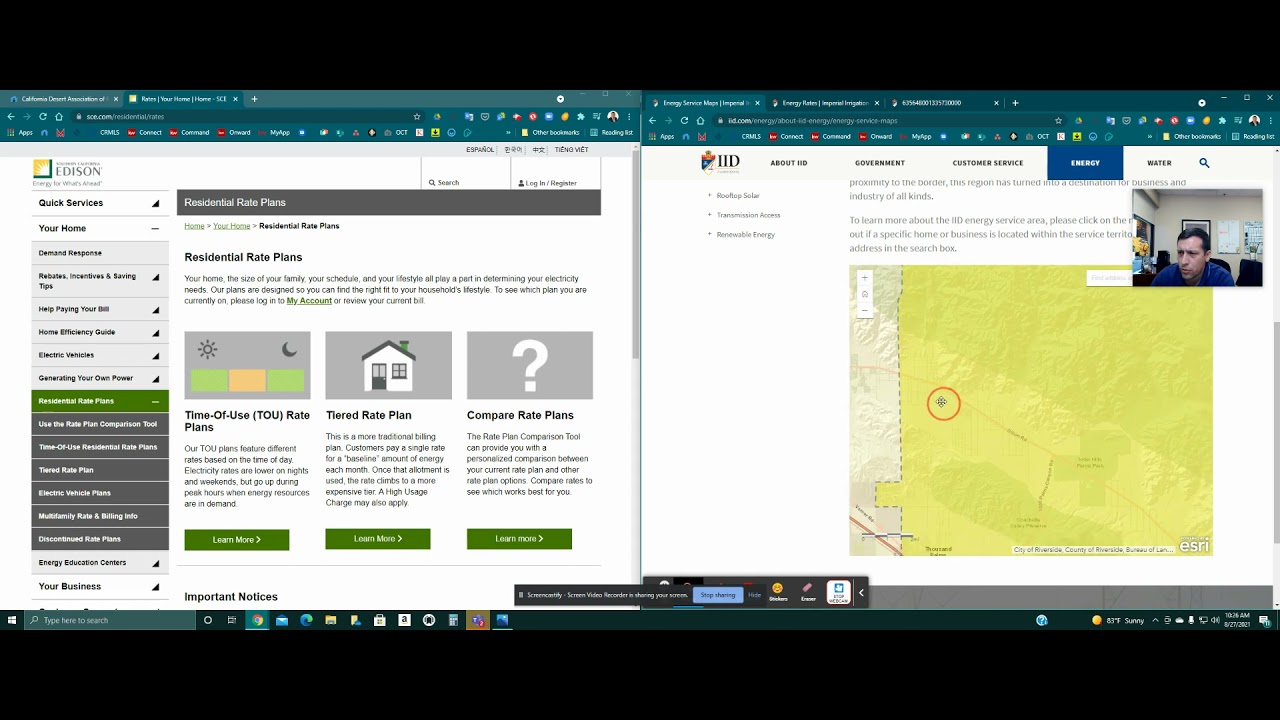Open the Windows Start menu
Image resolution: width=1280 pixels, height=720 pixels.
[x=12, y=620]
